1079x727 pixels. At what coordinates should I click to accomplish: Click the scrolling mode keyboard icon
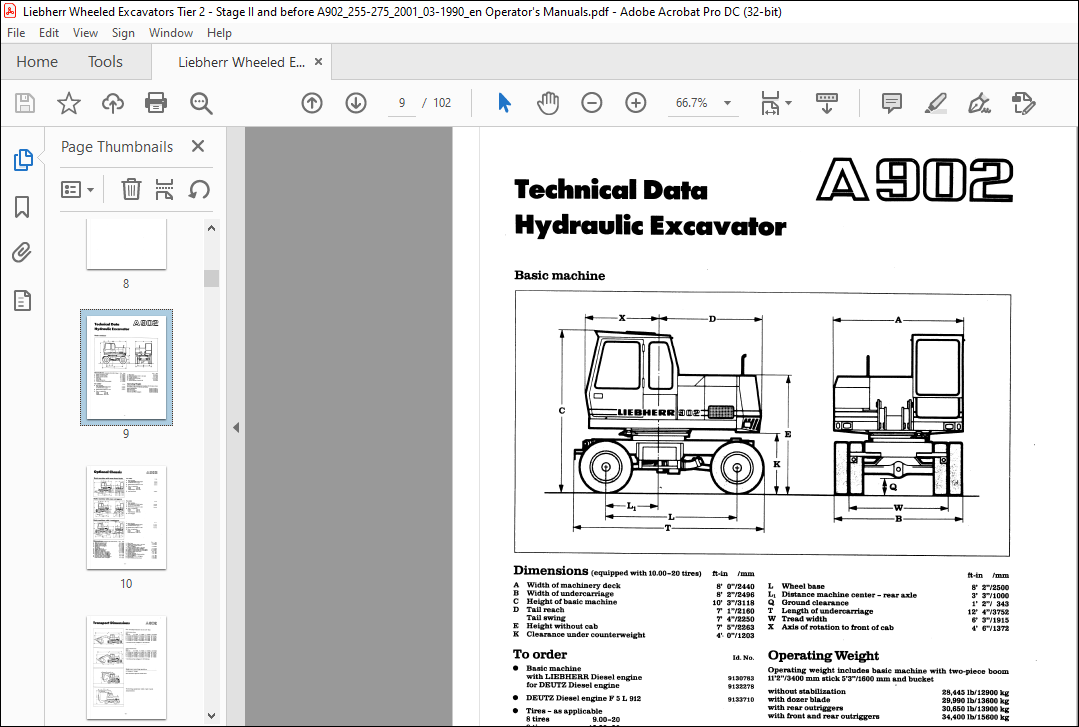[x=826, y=103]
